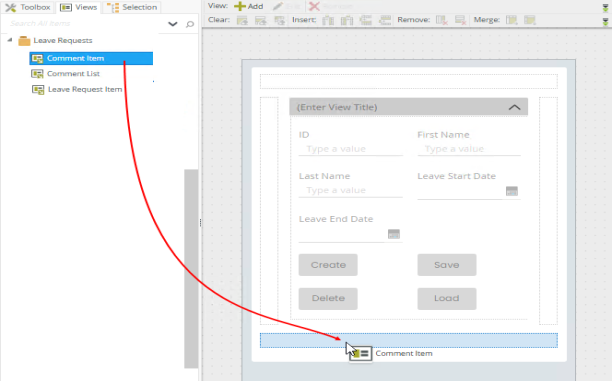Click the first Clear icon

pyautogui.click(x=242, y=20)
